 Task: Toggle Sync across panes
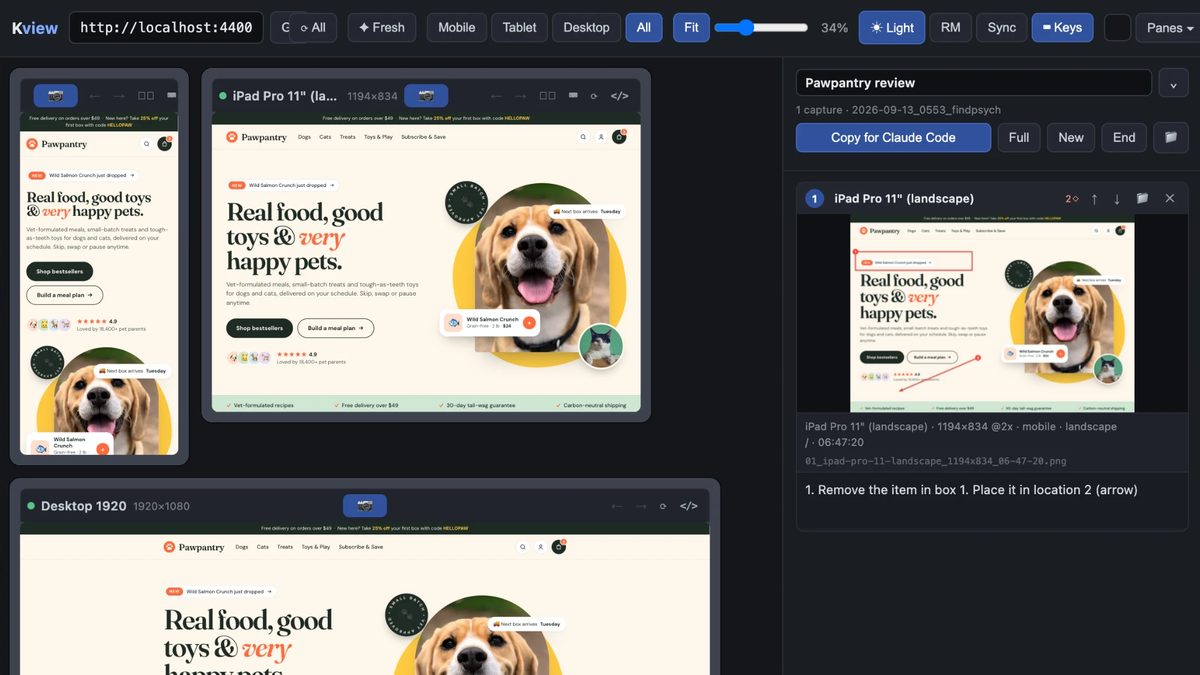pyautogui.click(x=1001, y=27)
